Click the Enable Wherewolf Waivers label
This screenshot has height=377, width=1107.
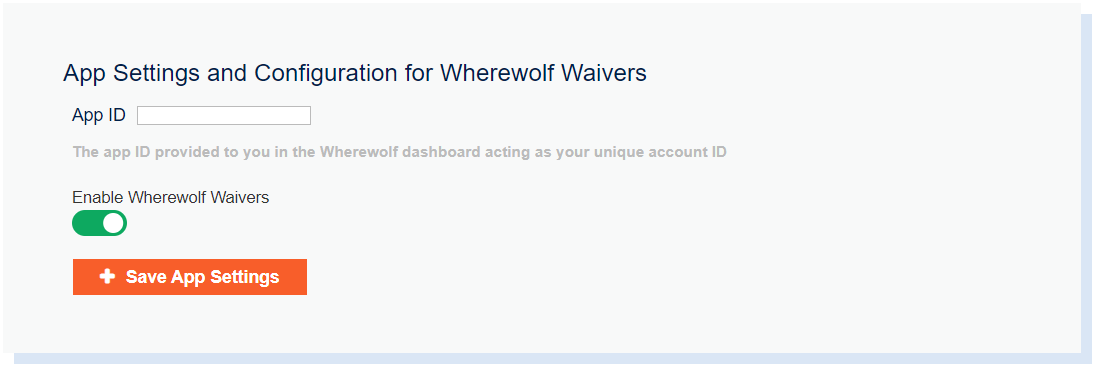coord(171,198)
